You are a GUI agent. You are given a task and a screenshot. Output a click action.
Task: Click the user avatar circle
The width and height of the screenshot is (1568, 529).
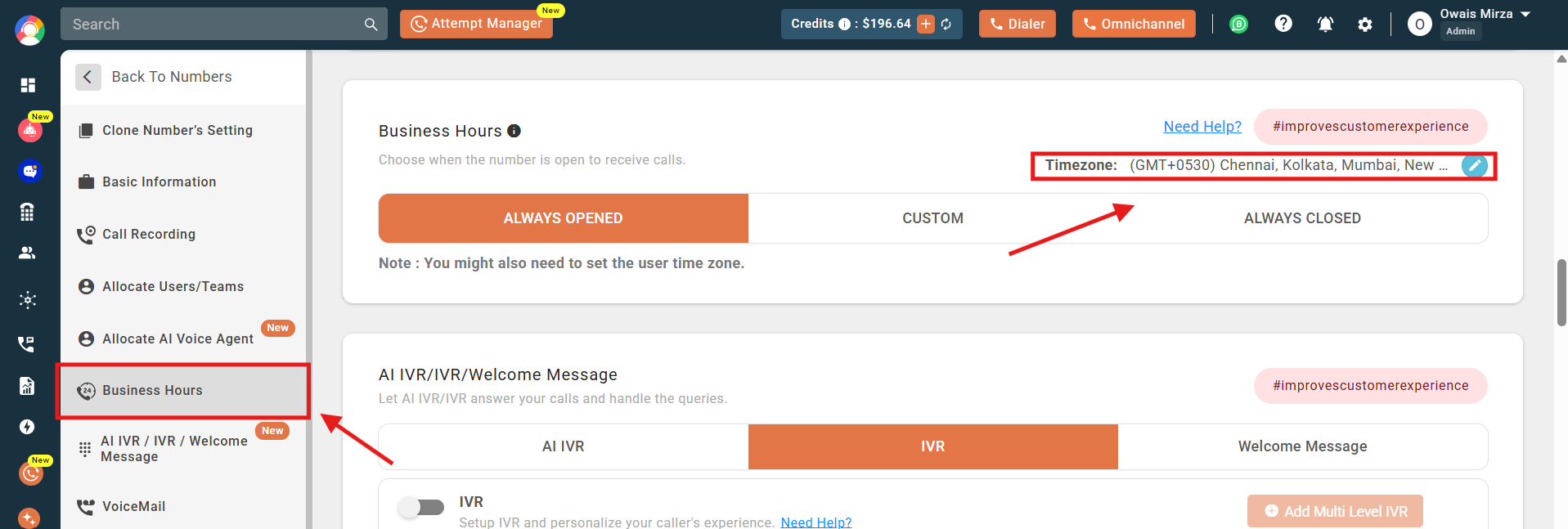pyautogui.click(x=1420, y=25)
